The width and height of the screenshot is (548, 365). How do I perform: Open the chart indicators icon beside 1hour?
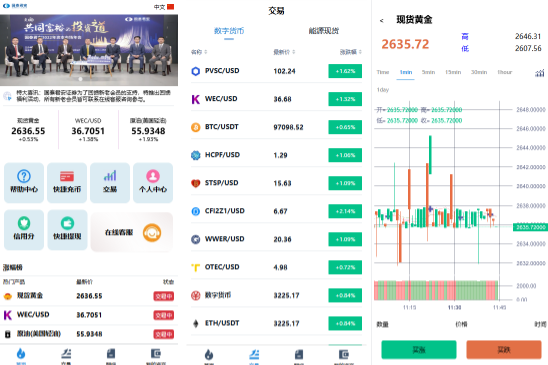pyautogui.click(x=540, y=73)
